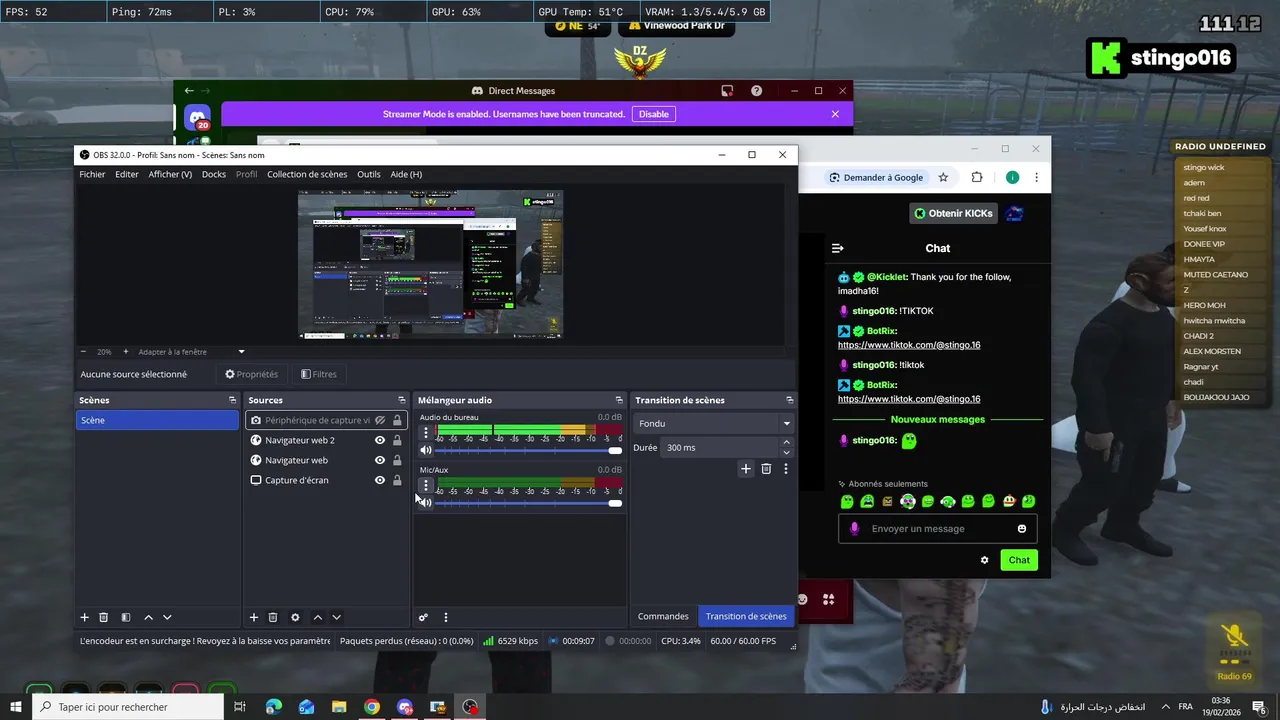Open audio mixer menu dots at panel bottom
1280x720 pixels.
pos(446,617)
